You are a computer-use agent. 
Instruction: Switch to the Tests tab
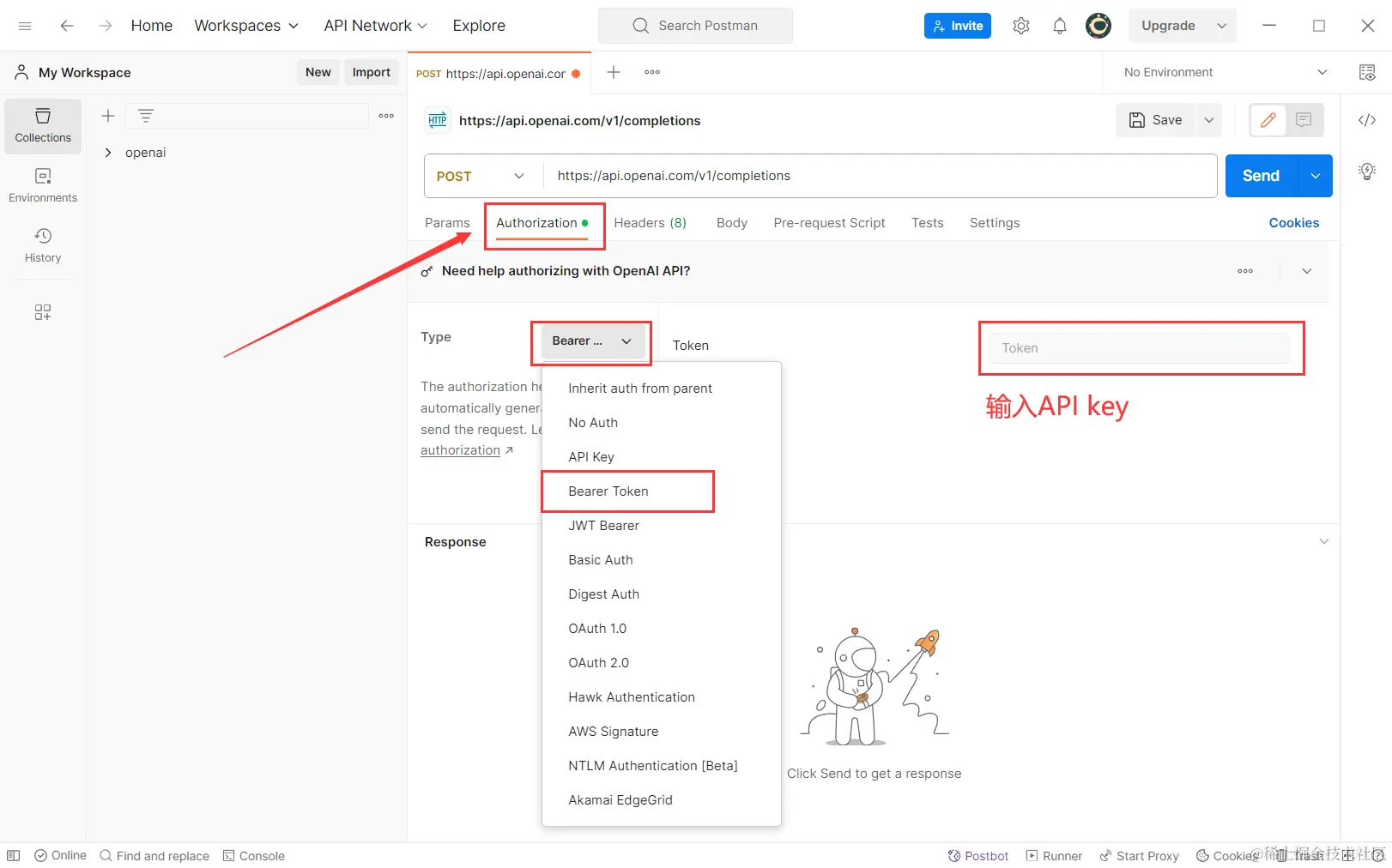928,223
